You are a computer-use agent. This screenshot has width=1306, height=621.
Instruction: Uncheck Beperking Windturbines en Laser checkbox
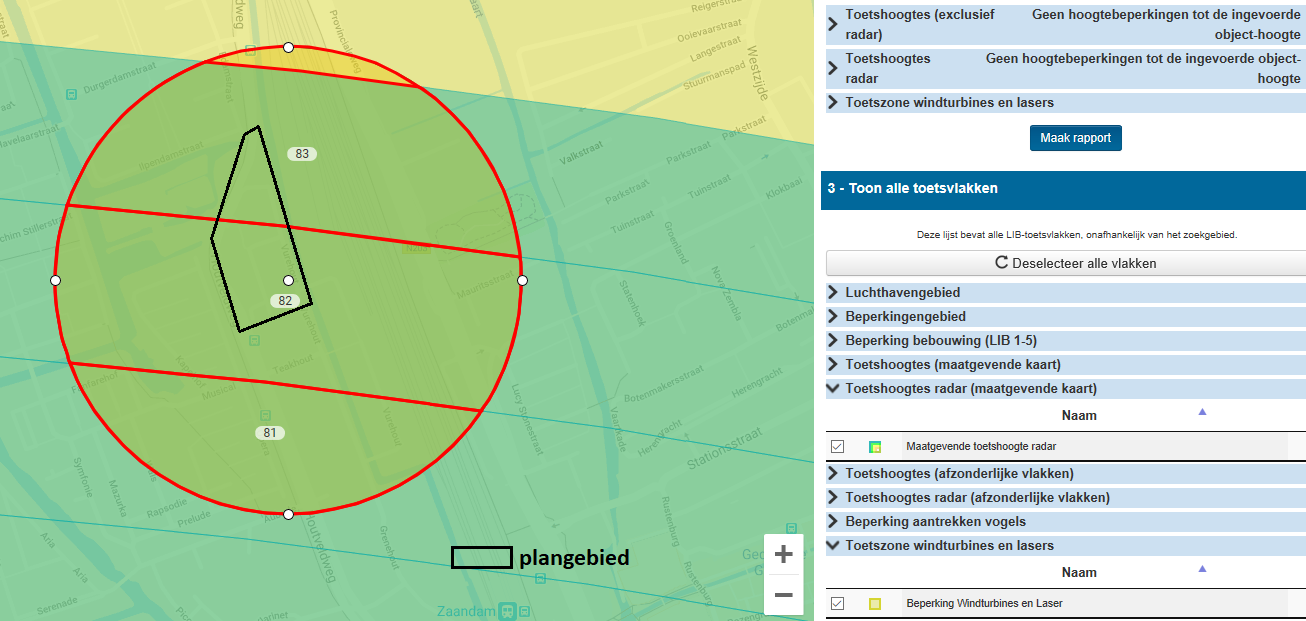[838, 604]
